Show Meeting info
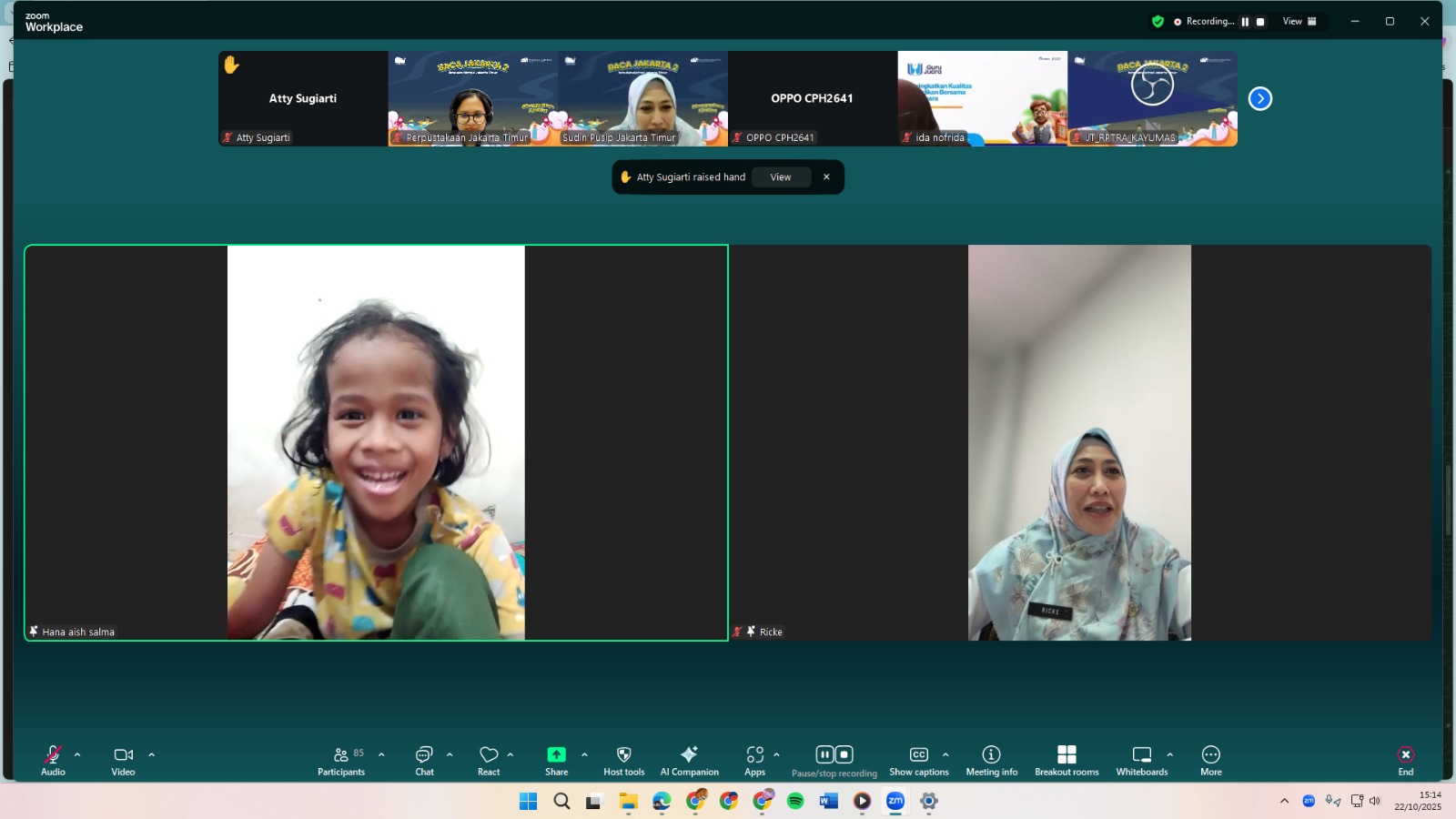This screenshot has width=1456, height=819. (x=991, y=760)
